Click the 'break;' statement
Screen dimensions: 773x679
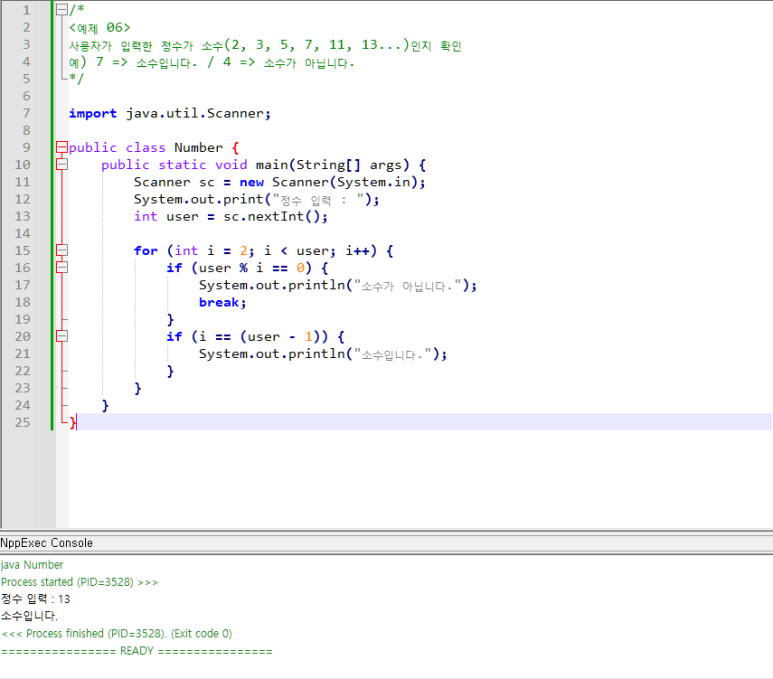point(222,302)
